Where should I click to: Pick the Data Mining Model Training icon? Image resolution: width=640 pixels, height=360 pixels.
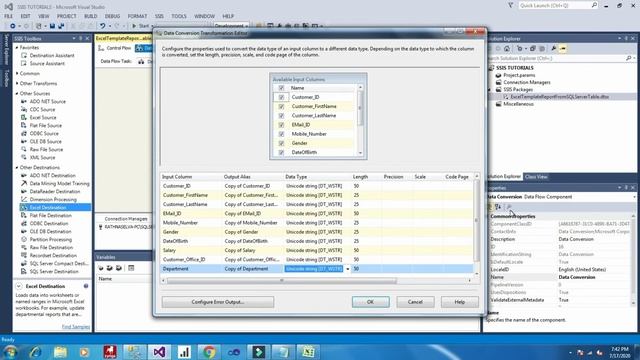pos(24,184)
